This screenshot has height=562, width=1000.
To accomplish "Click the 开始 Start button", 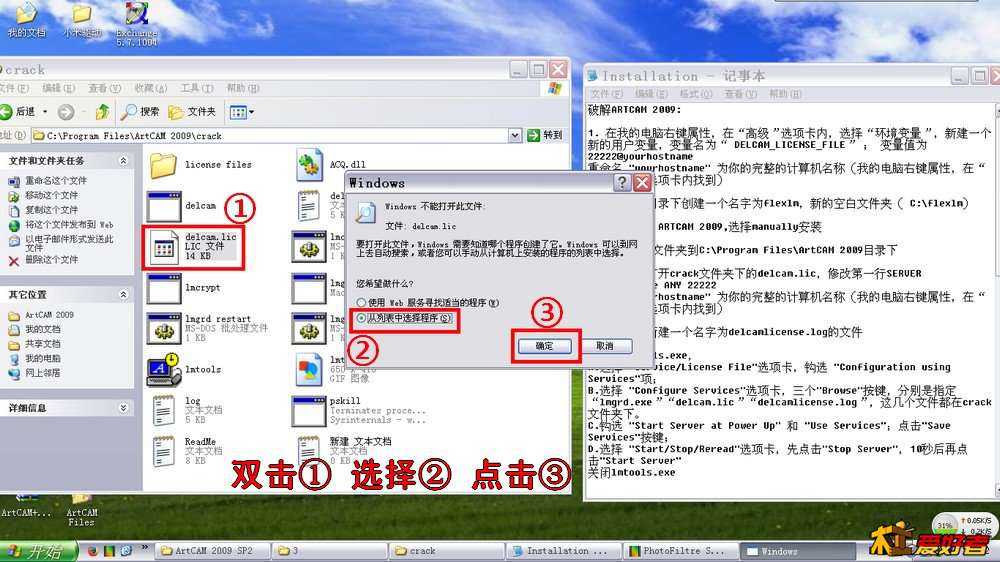I will (37, 551).
